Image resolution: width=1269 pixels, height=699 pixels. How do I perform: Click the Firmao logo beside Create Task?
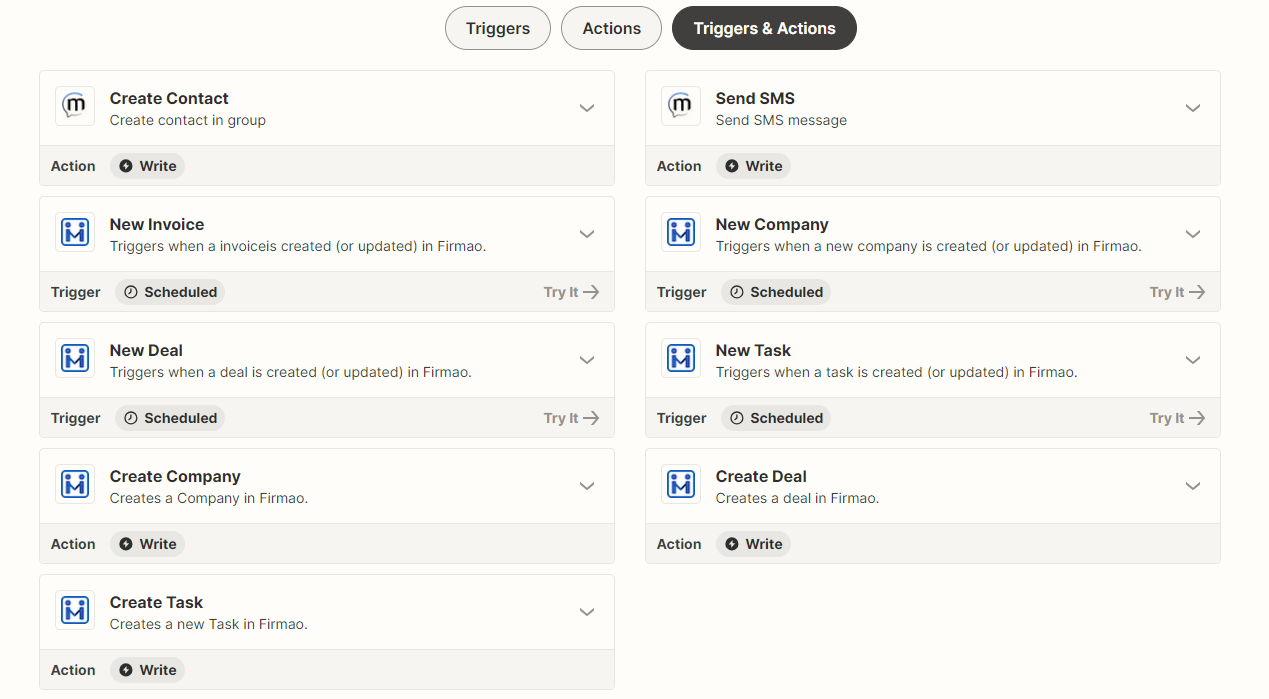point(75,610)
